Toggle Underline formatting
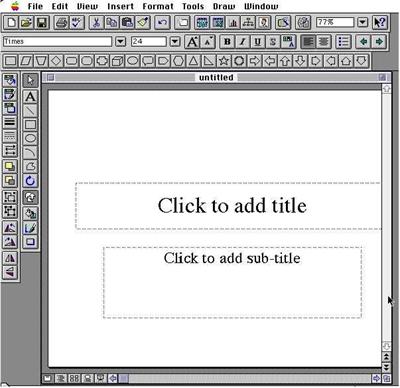400x388 pixels. 258,42
